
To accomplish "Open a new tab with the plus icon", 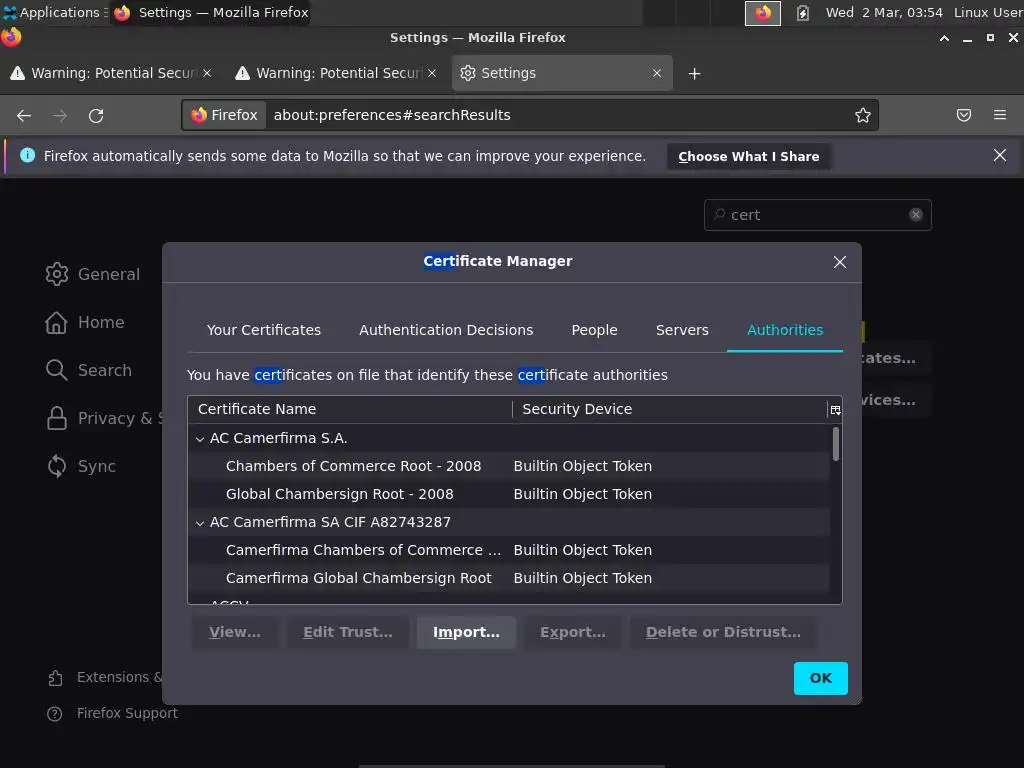I will click(694, 74).
